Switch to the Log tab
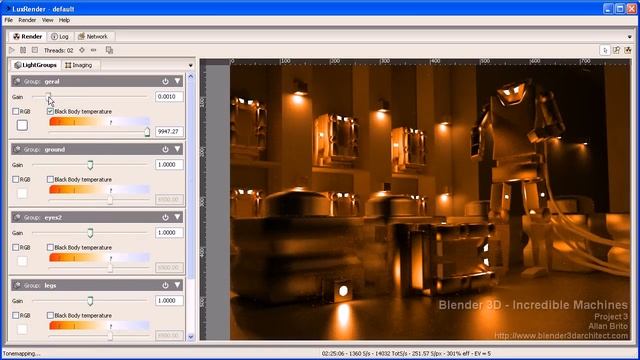This screenshot has height=360, width=640. [x=60, y=36]
